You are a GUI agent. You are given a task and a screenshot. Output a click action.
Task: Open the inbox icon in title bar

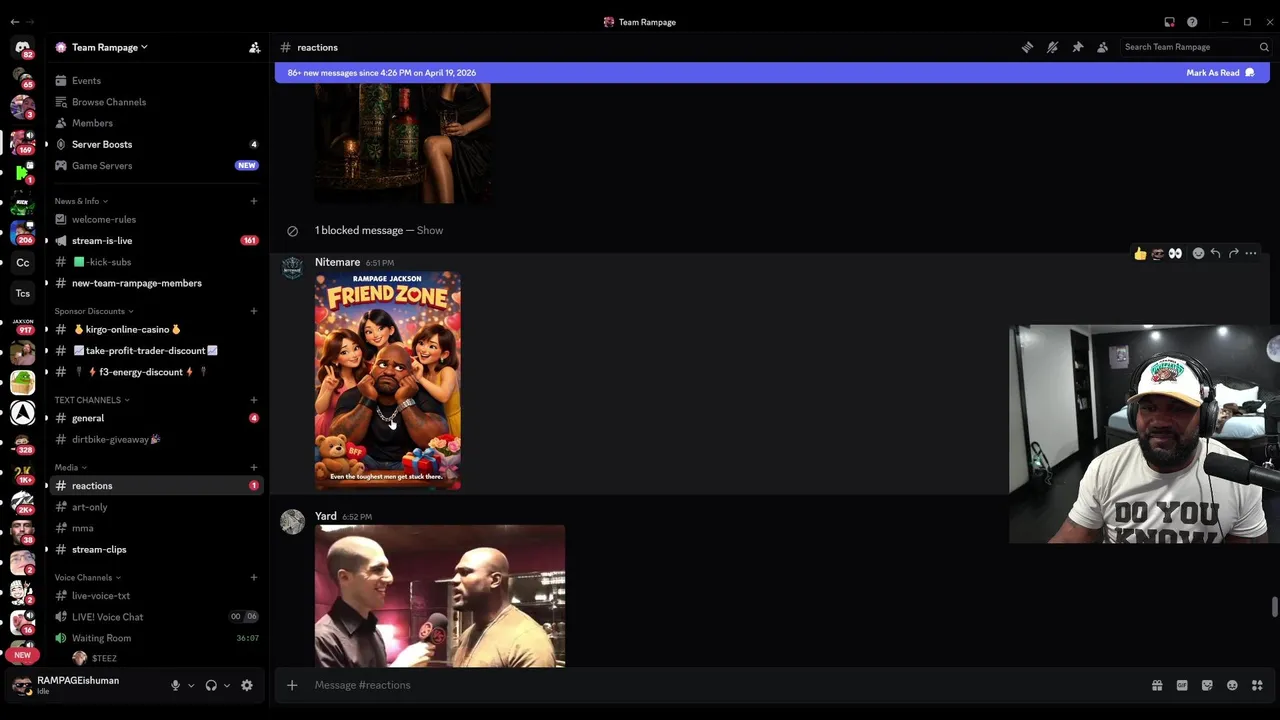[x=1169, y=22]
